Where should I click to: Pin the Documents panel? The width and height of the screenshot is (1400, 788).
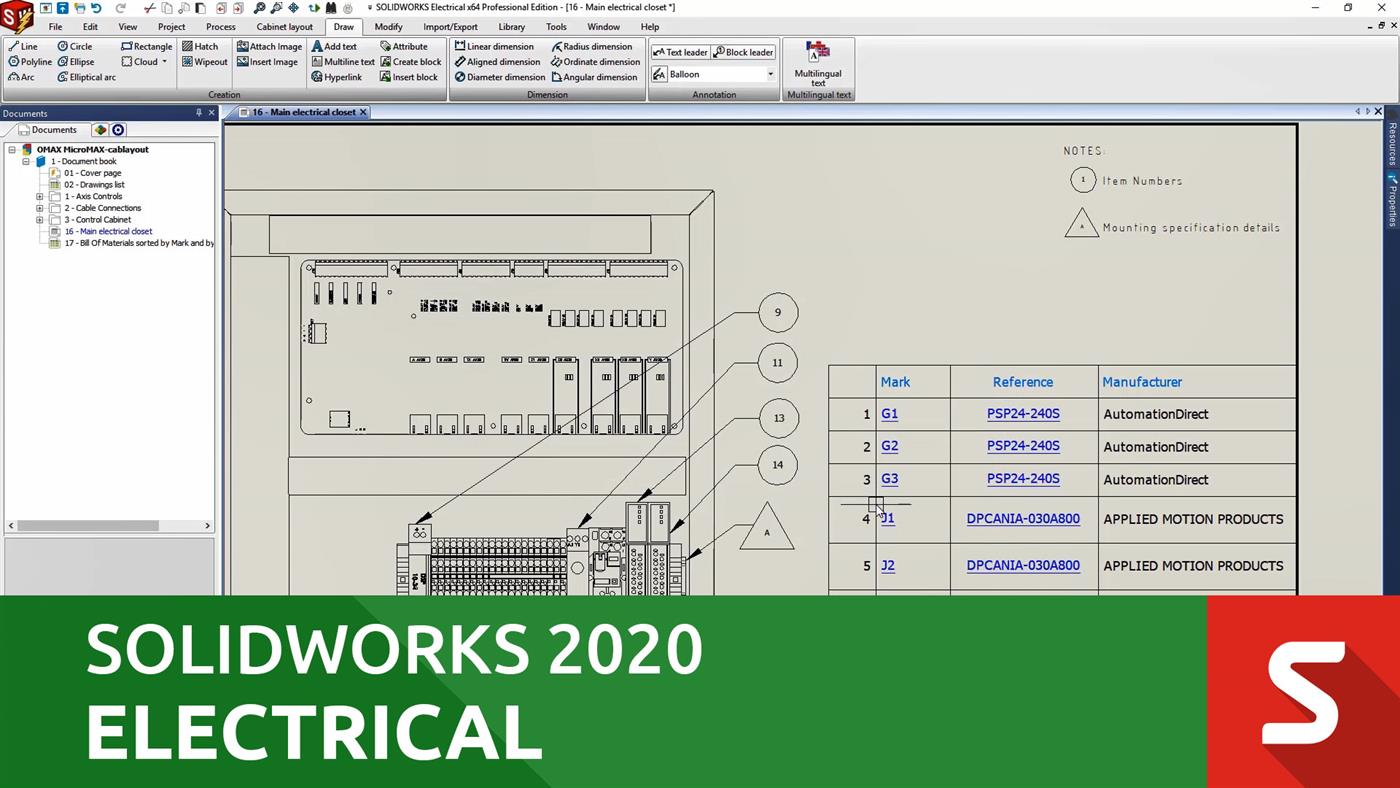[x=198, y=113]
